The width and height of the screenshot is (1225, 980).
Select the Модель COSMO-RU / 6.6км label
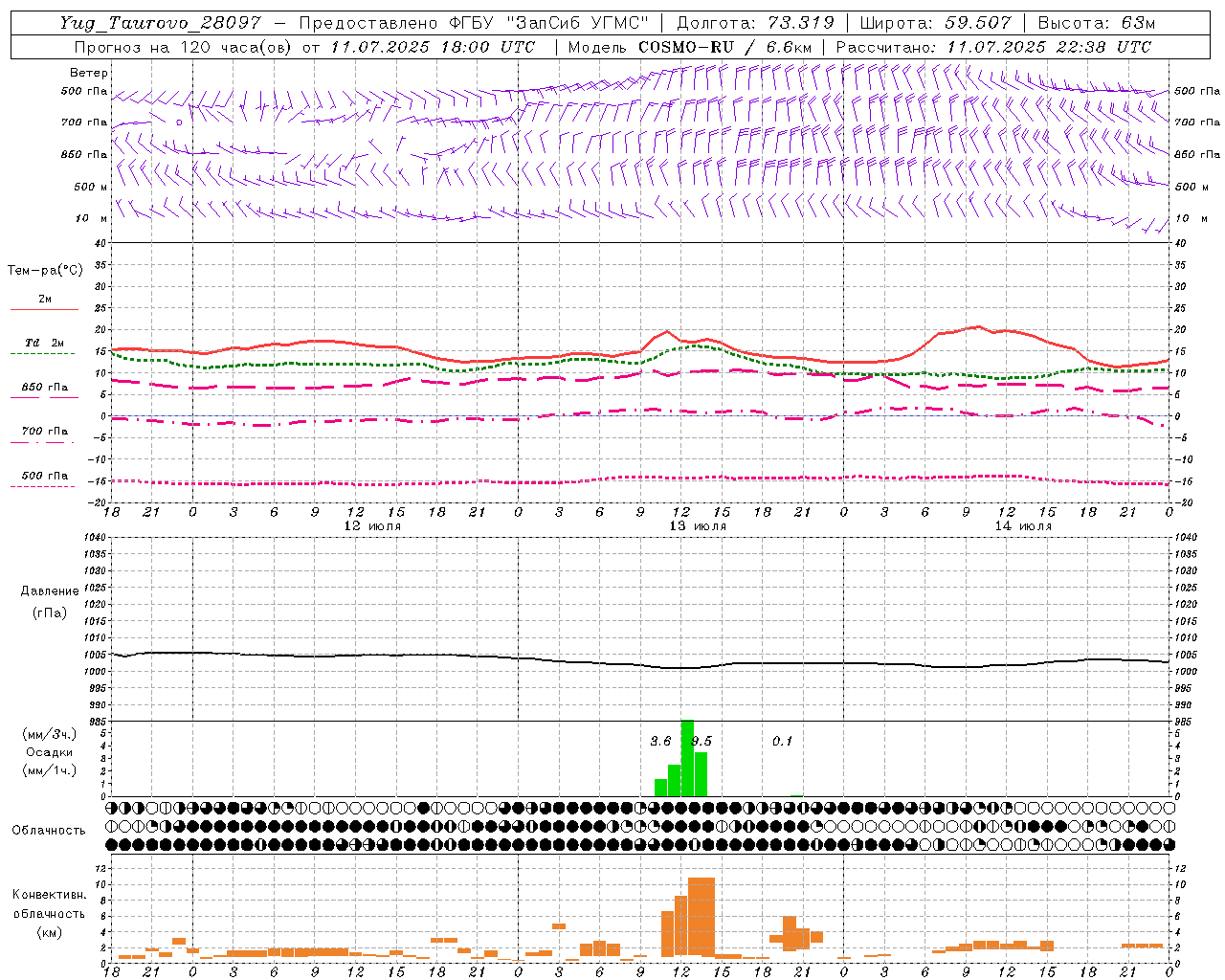pos(690,47)
